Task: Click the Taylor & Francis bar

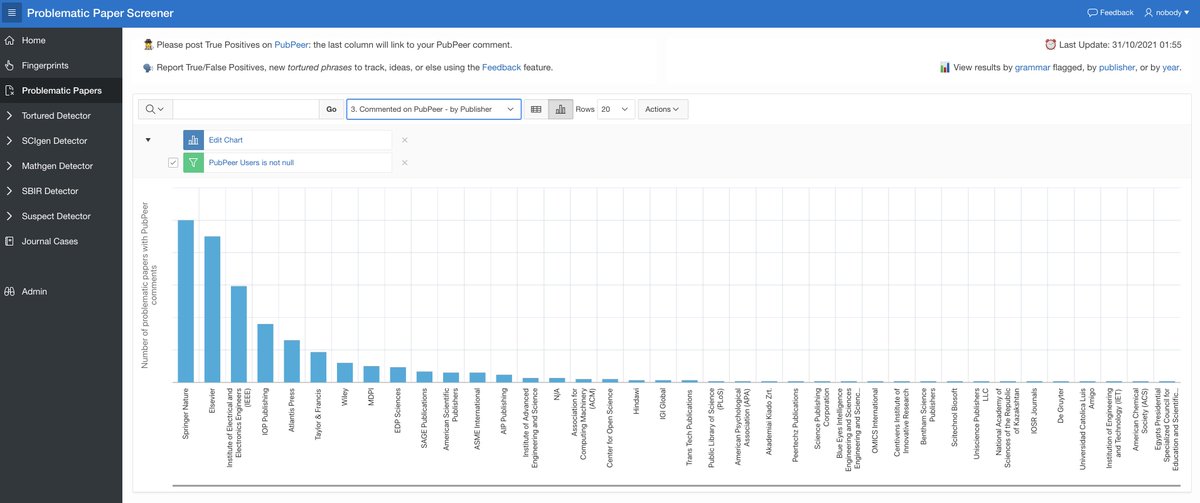Action: click(x=318, y=367)
